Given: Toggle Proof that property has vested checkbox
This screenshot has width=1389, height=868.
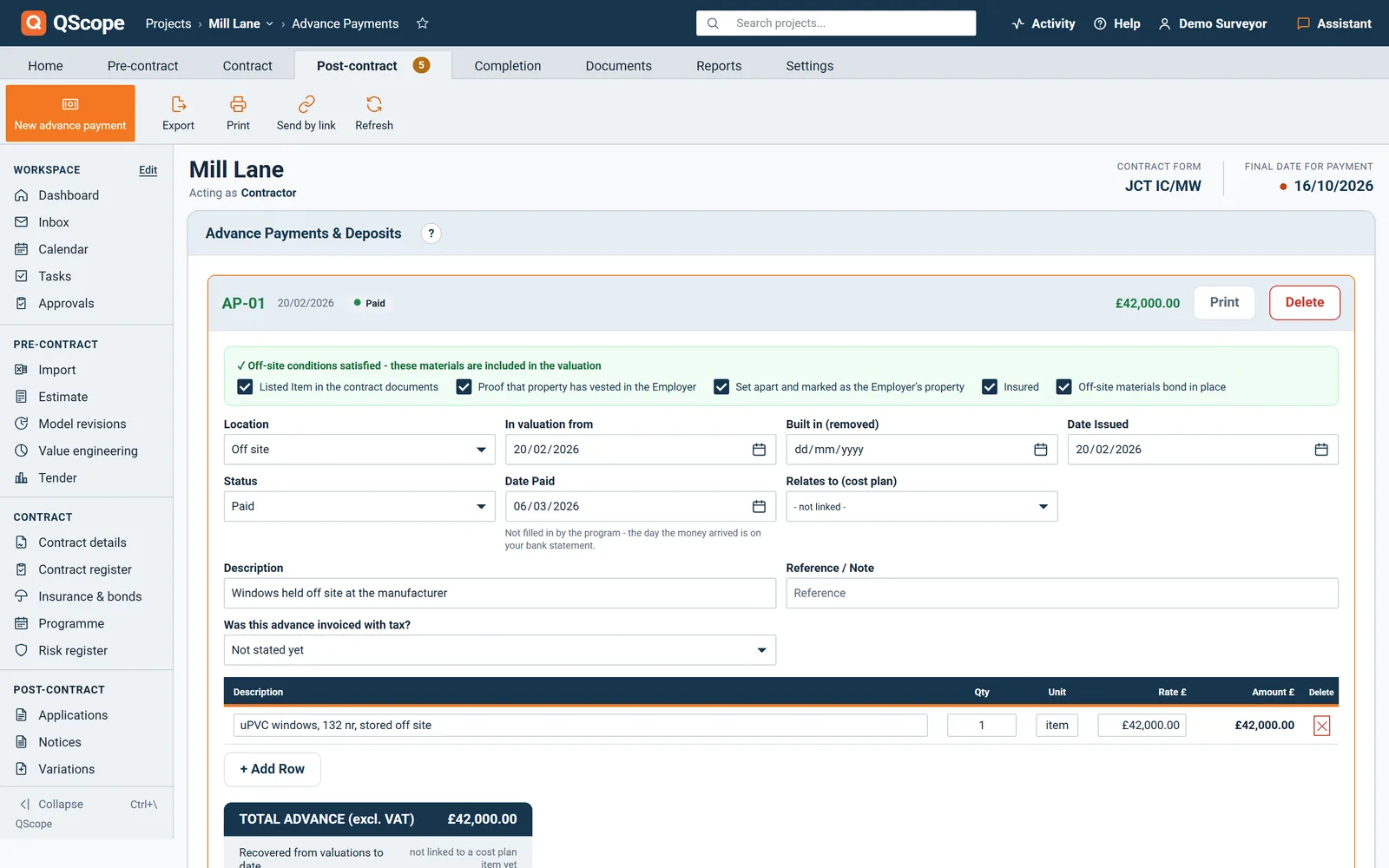Looking at the screenshot, I should tap(464, 387).
